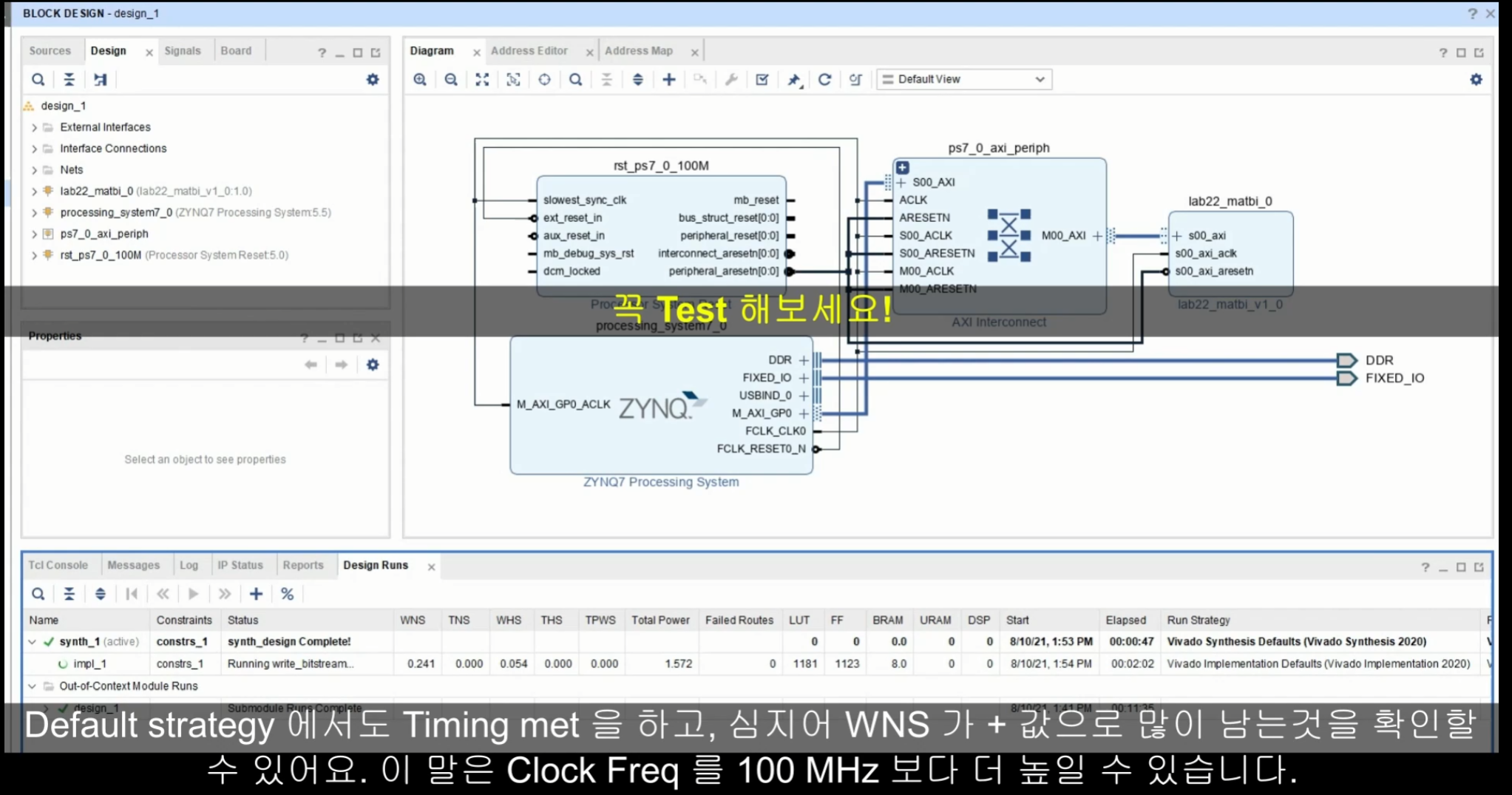Open the Messages tab
This screenshot has width=1512, height=795.
pyautogui.click(x=134, y=565)
